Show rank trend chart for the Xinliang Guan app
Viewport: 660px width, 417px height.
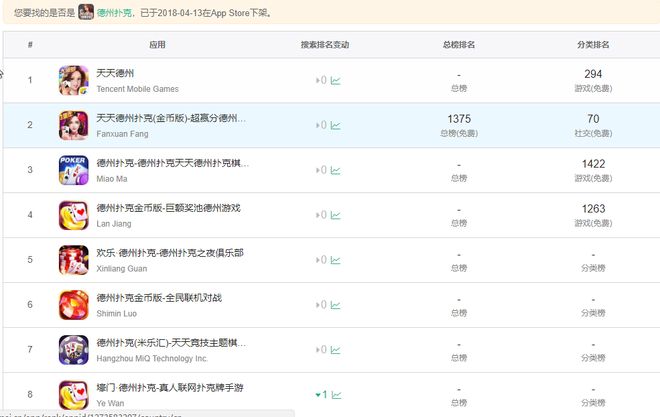pos(335,260)
